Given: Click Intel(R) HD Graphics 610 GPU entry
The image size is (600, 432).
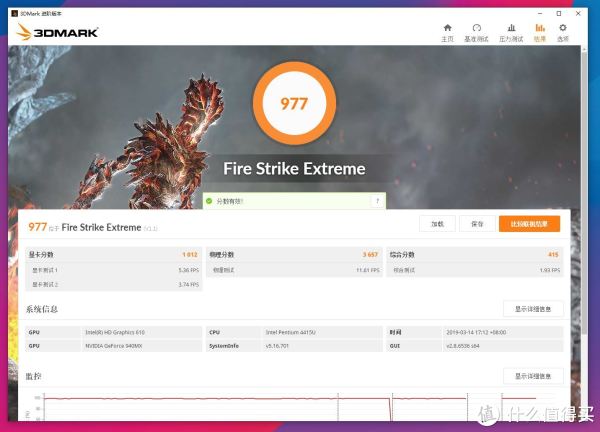Looking at the screenshot, I should pos(115,332).
